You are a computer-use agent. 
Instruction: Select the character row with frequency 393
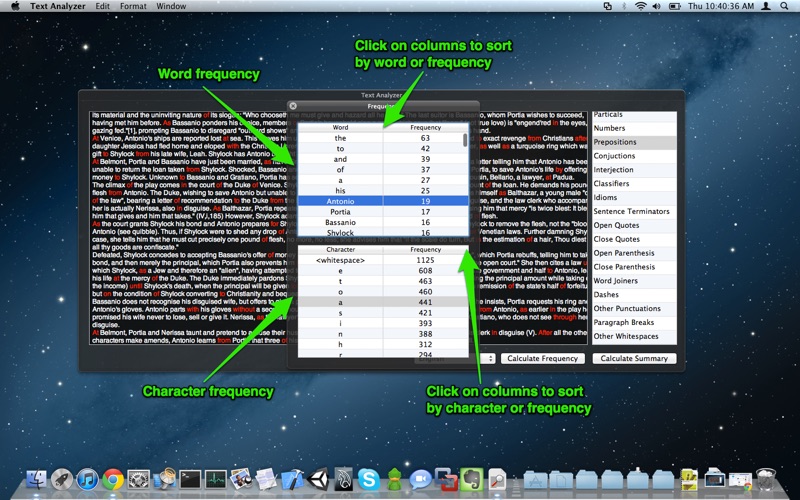[383, 323]
